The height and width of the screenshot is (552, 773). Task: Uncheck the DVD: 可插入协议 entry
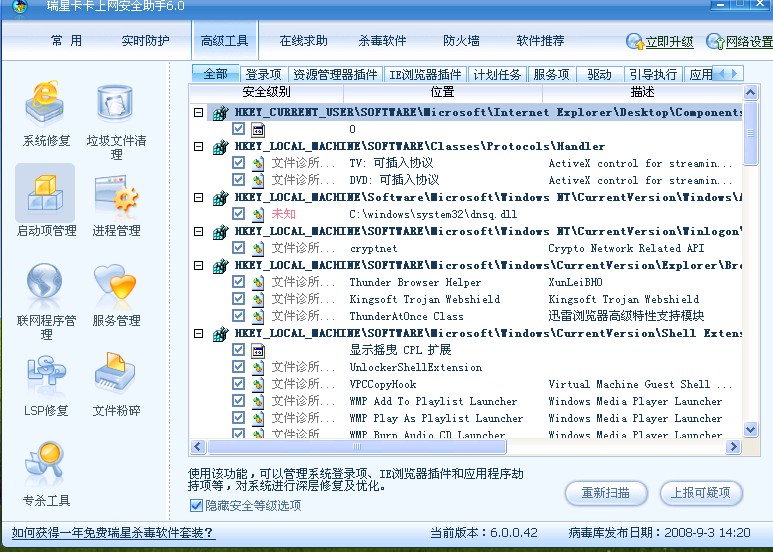[x=239, y=179]
